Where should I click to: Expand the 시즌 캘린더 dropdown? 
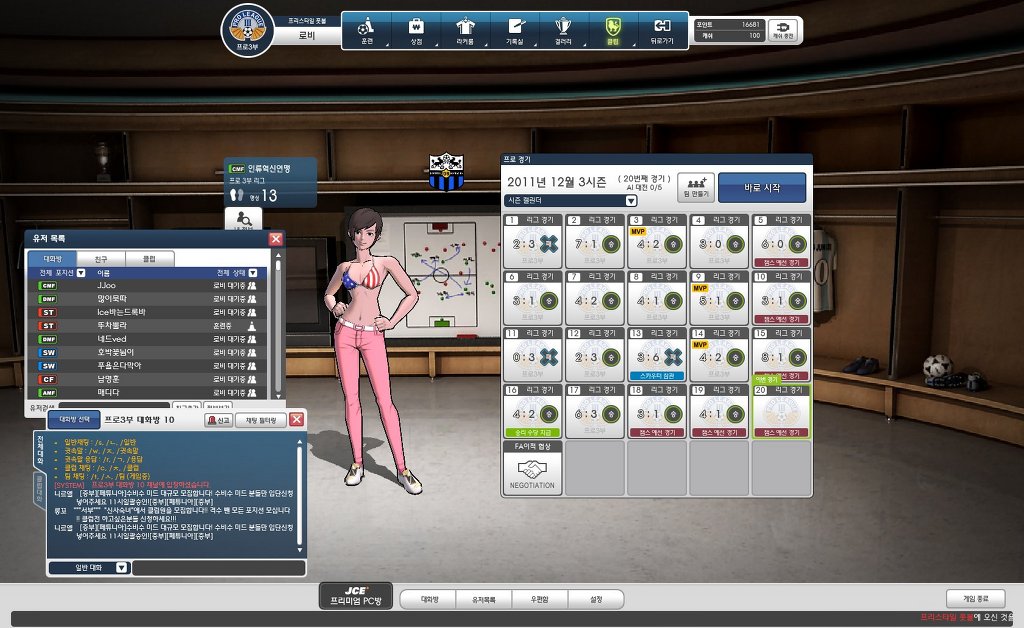631,200
